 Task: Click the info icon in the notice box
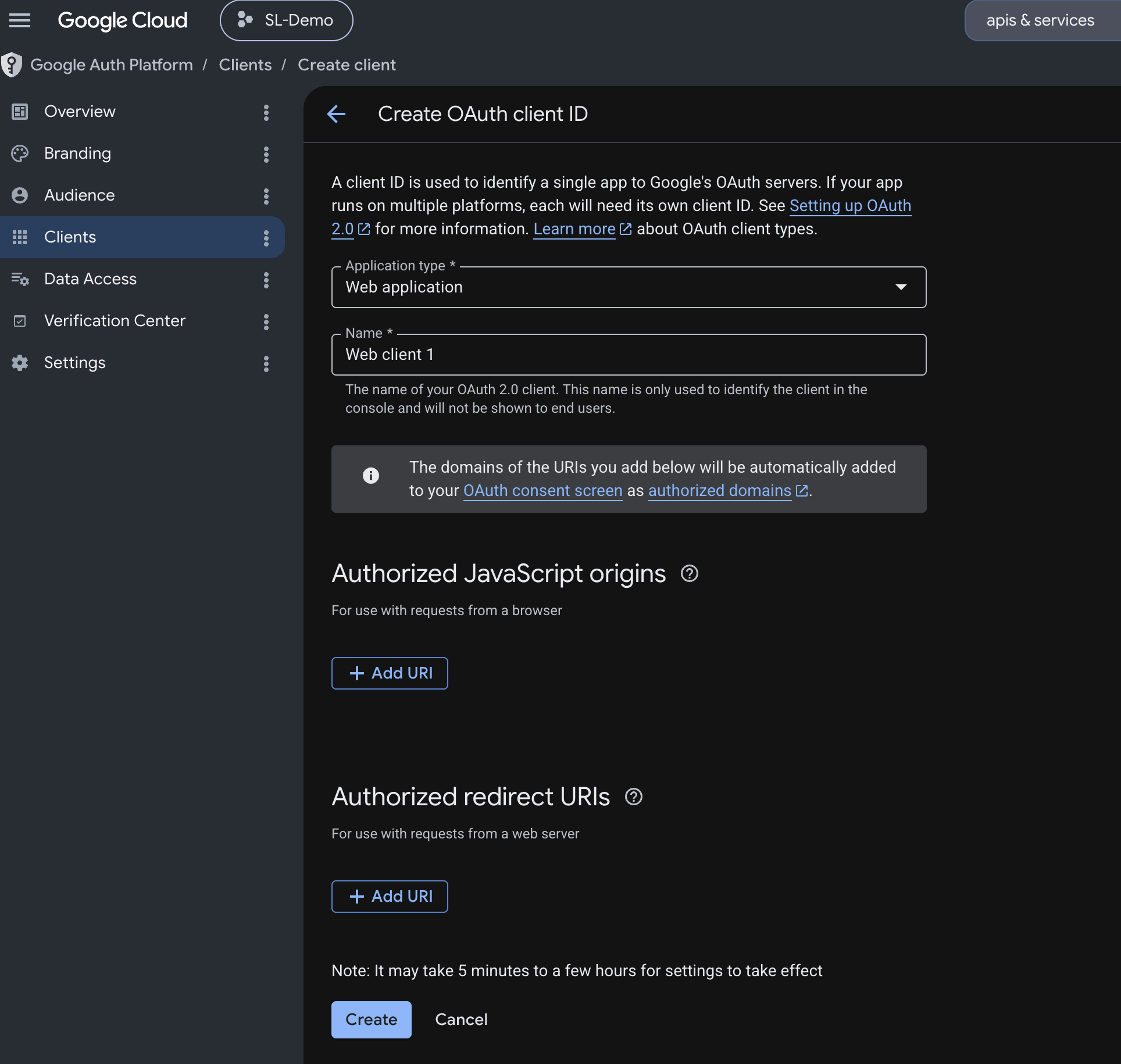(x=371, y=476)
